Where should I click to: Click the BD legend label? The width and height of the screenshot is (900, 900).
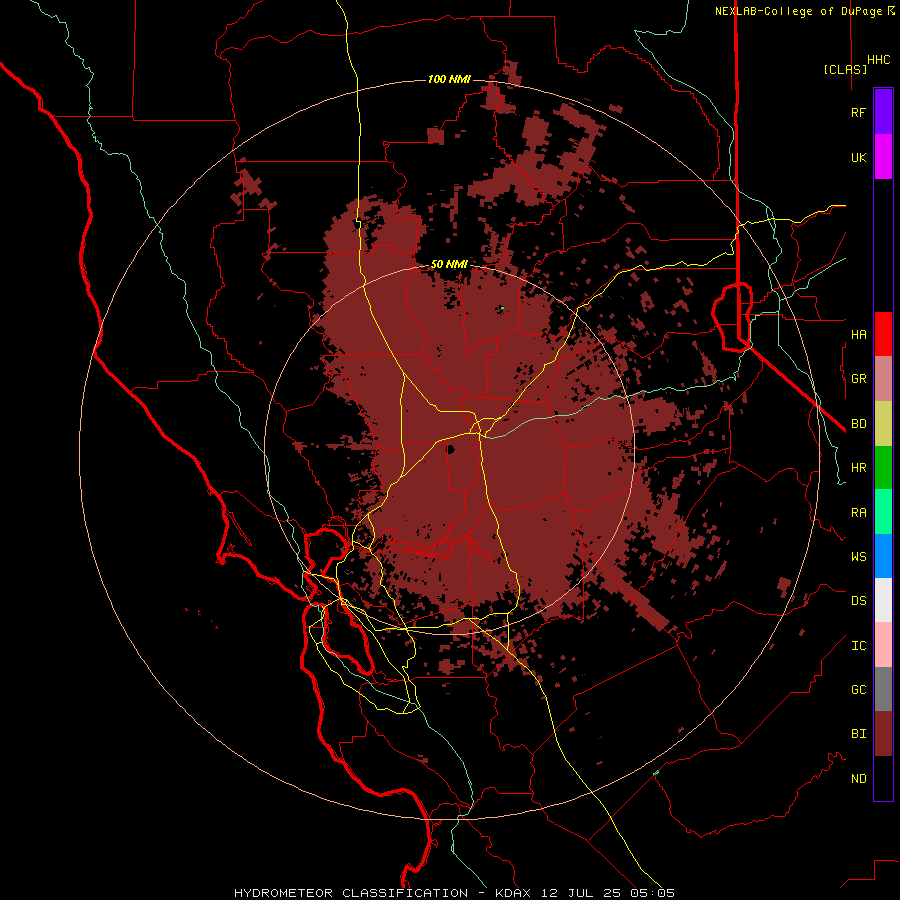858,424
